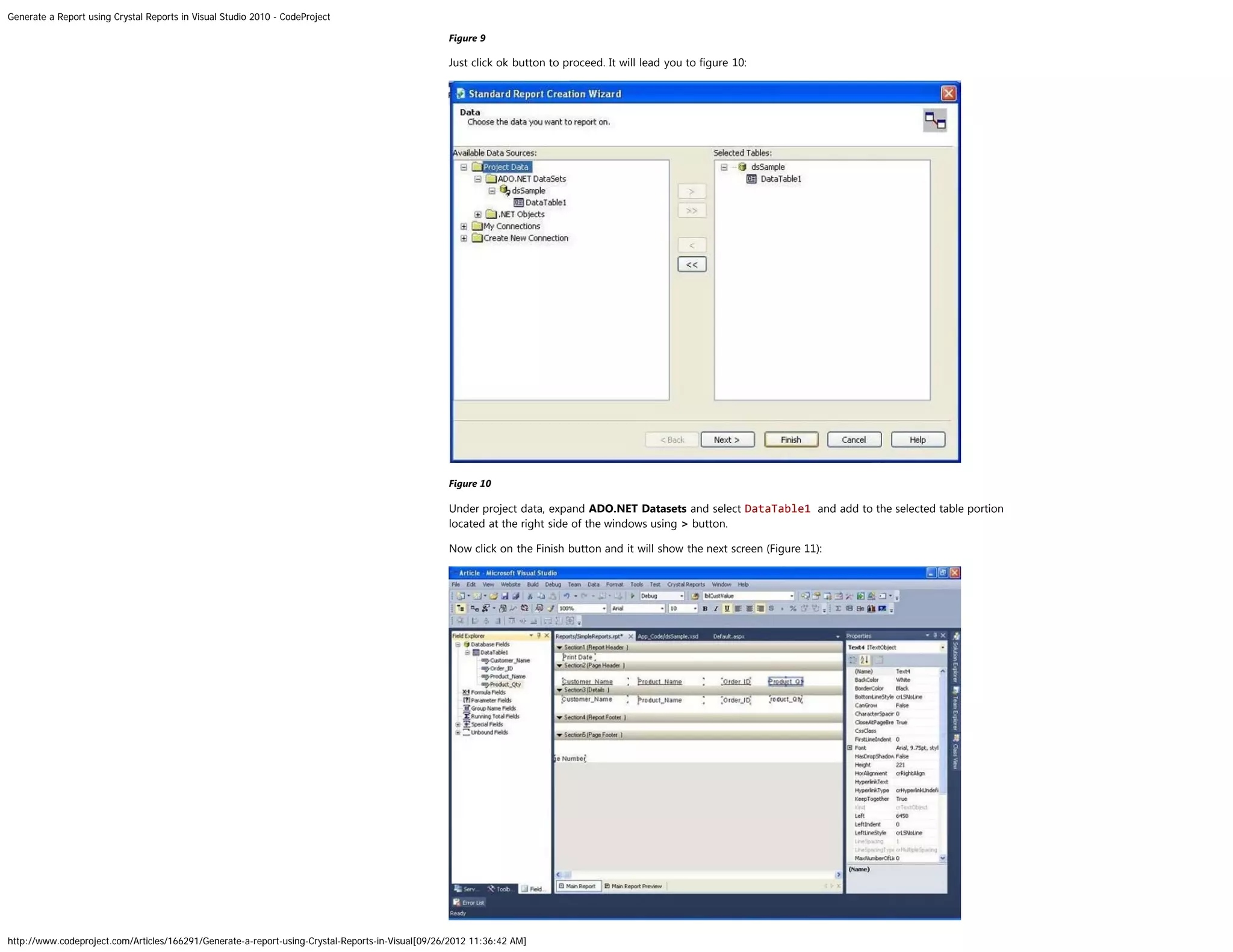This screenshot has height=952, width=1233.
Task: Click Finish in the Report Creation Wizard
Action: [x=791, y=440]
